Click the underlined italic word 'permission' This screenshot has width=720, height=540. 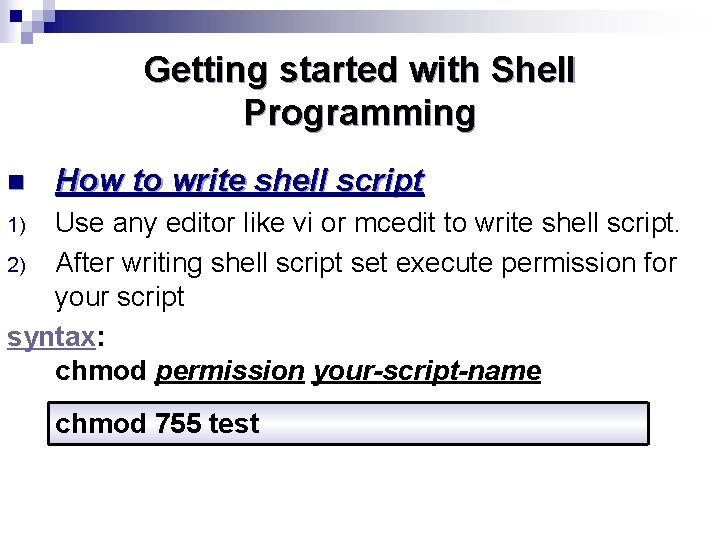click(x=229, y=372)
